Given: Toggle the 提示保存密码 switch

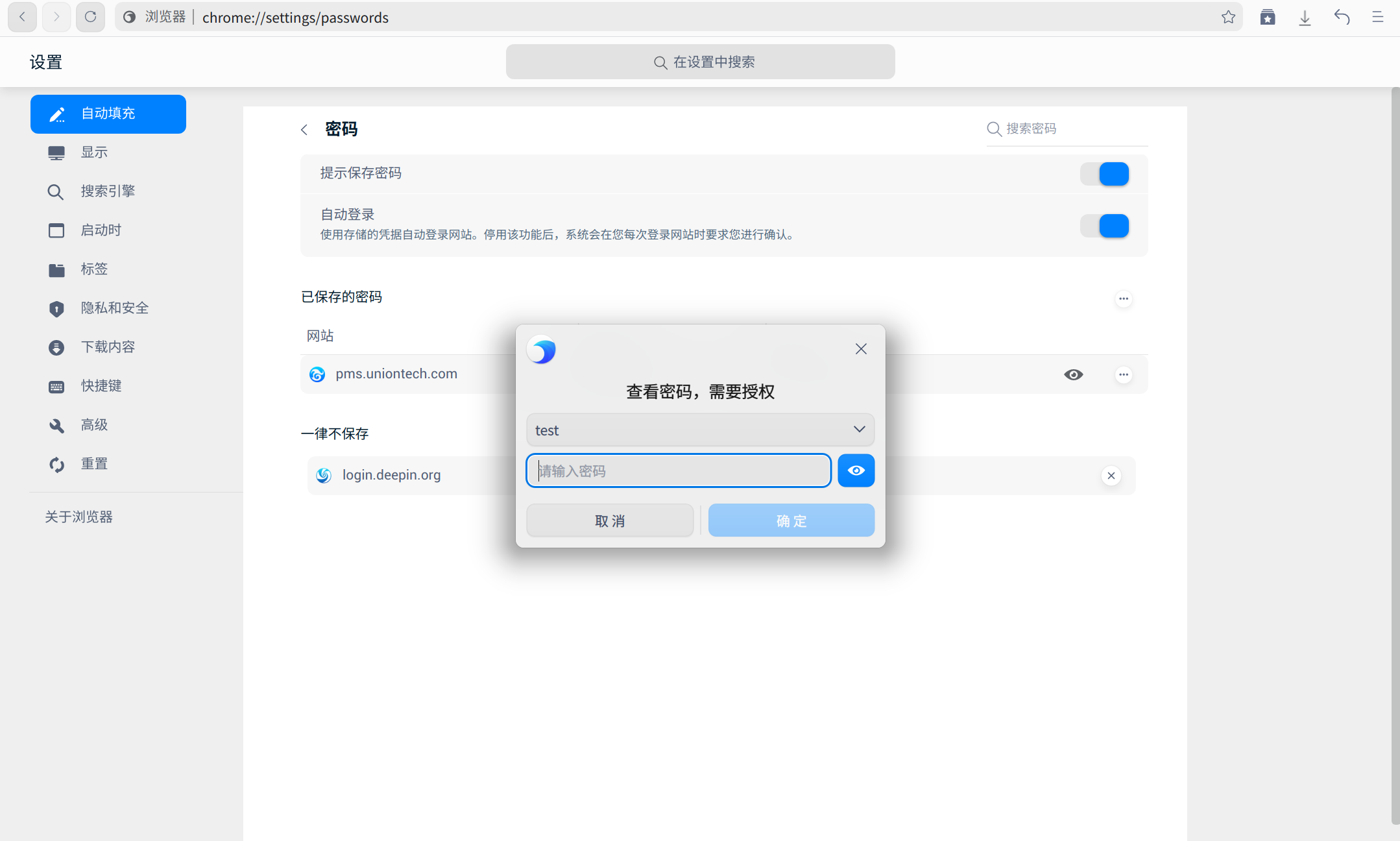Looking at the screenshot, I should click(1105, 174).
